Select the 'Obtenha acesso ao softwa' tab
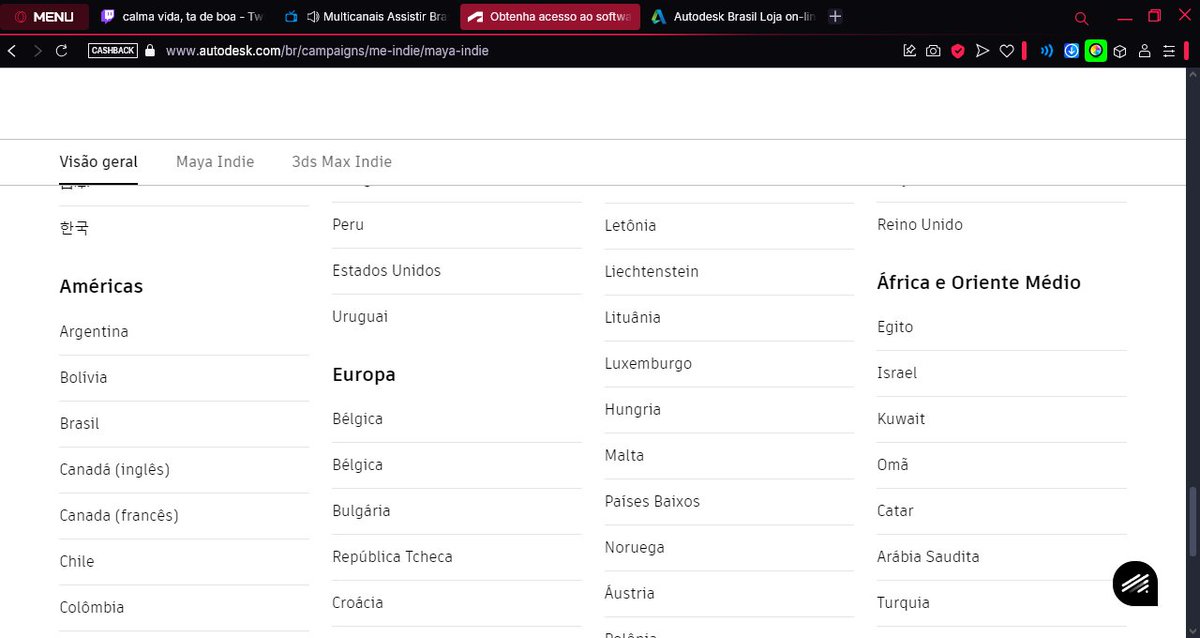Screen dimensions: 1200x638 (550, 17)
